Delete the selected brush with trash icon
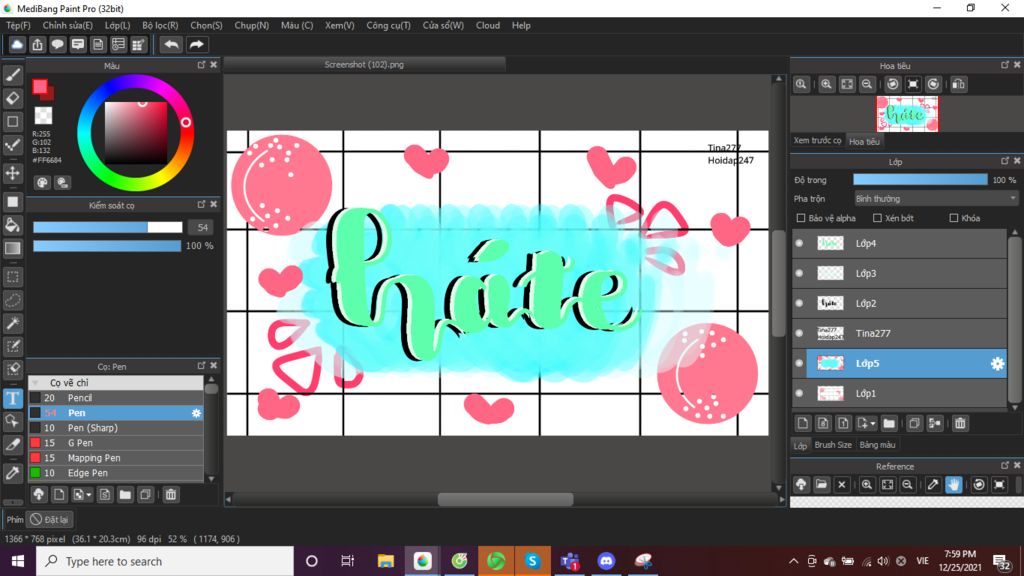Viewport: 1024px width, 576px height. coord(170,494)
